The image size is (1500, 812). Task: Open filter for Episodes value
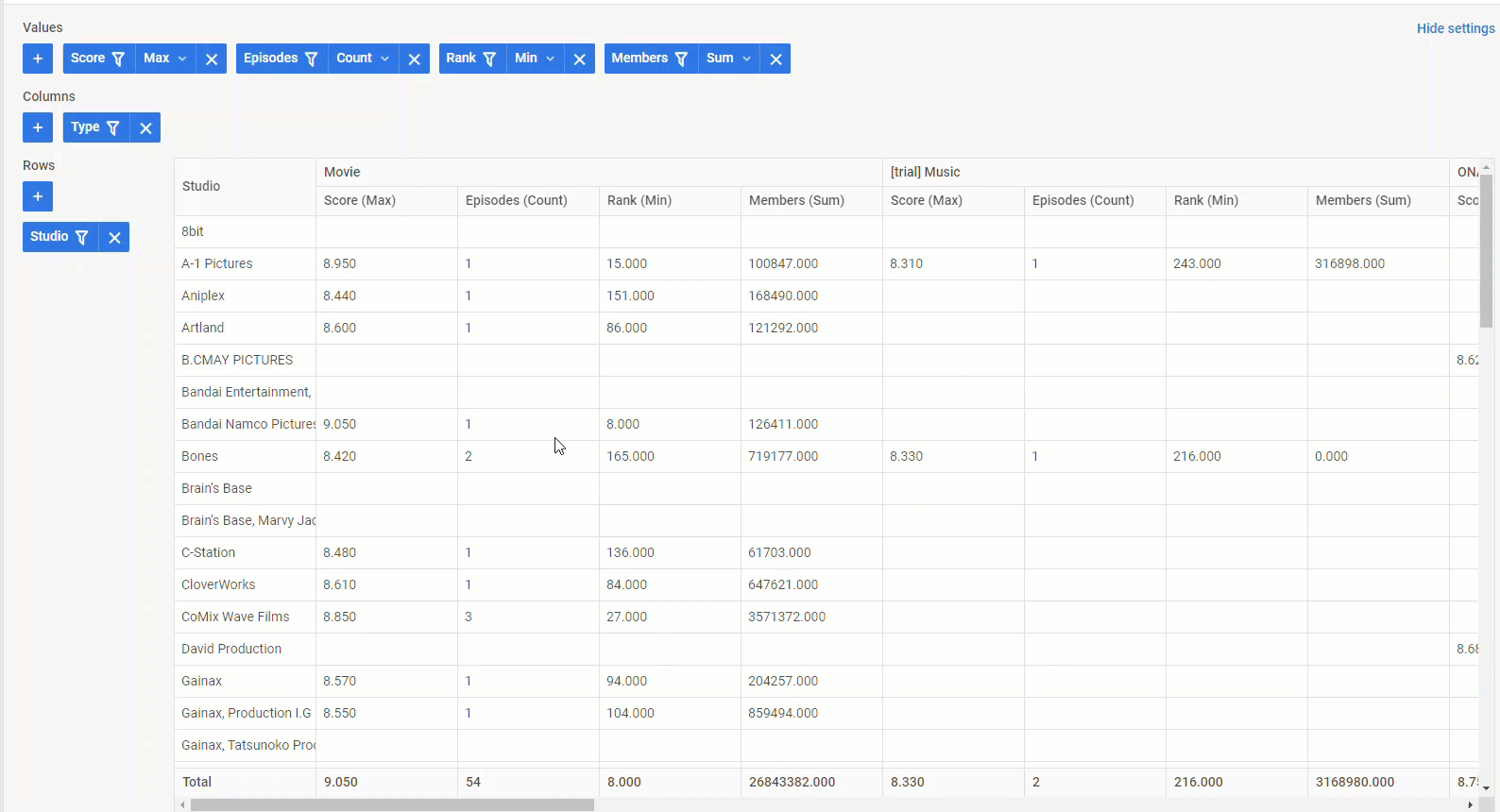pos(311,59)
